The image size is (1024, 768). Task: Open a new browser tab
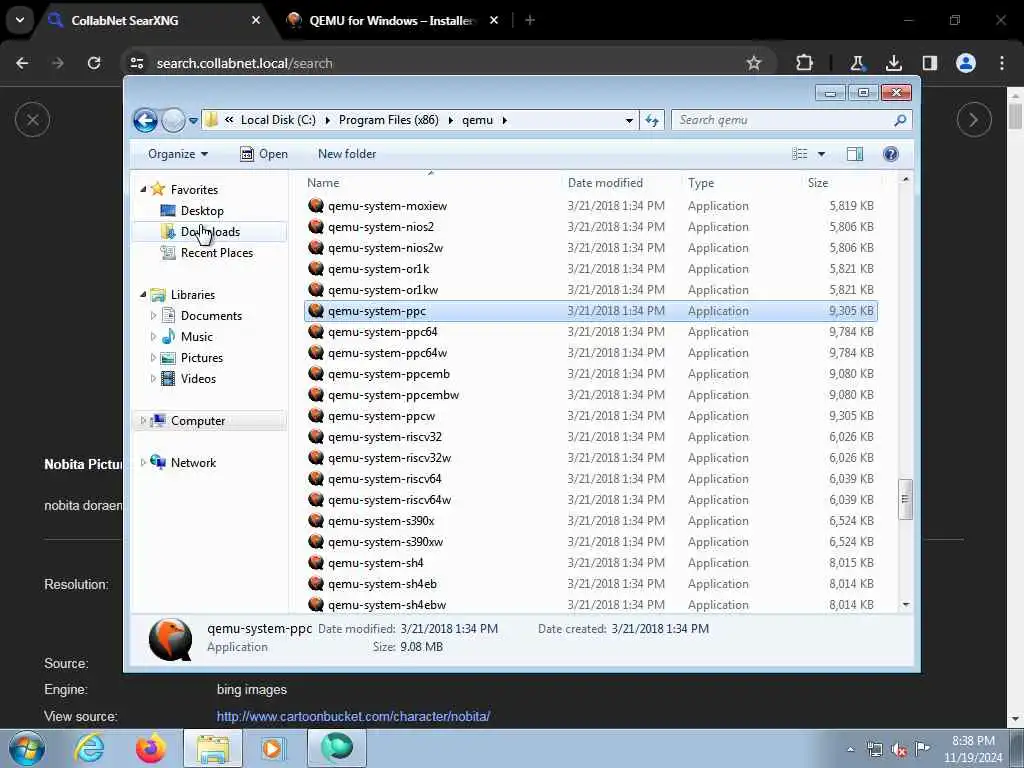[x=530, y=21]
